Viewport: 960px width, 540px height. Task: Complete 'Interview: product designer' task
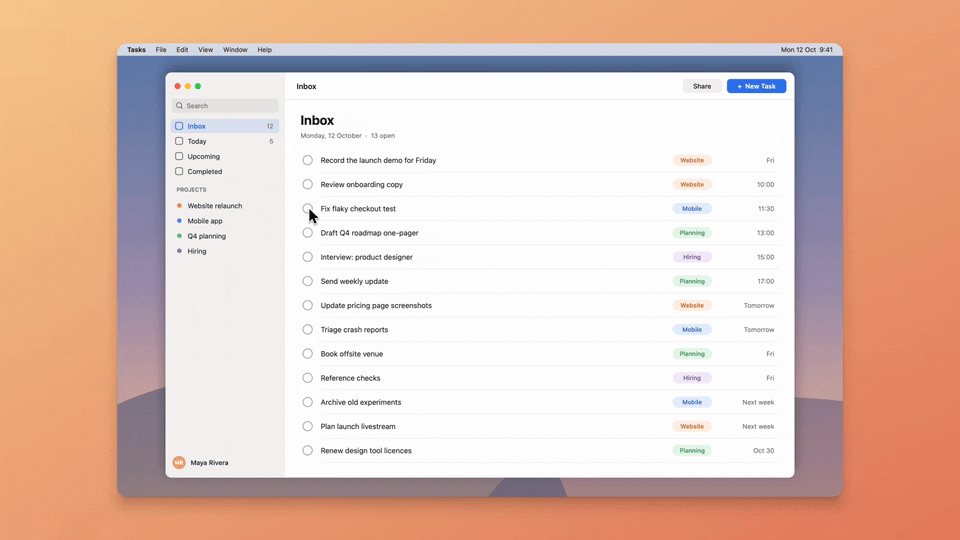tap(307, 257)
